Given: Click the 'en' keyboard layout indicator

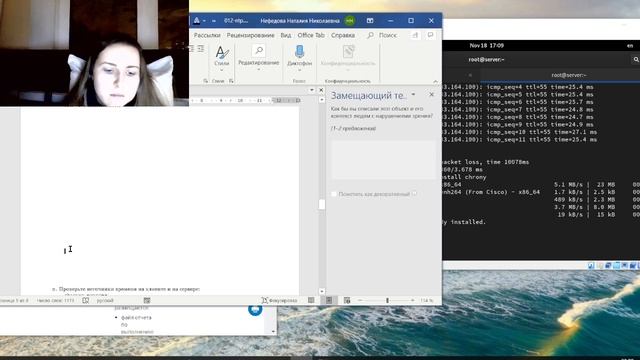Looking at the screenshot, I should (630, 46).
